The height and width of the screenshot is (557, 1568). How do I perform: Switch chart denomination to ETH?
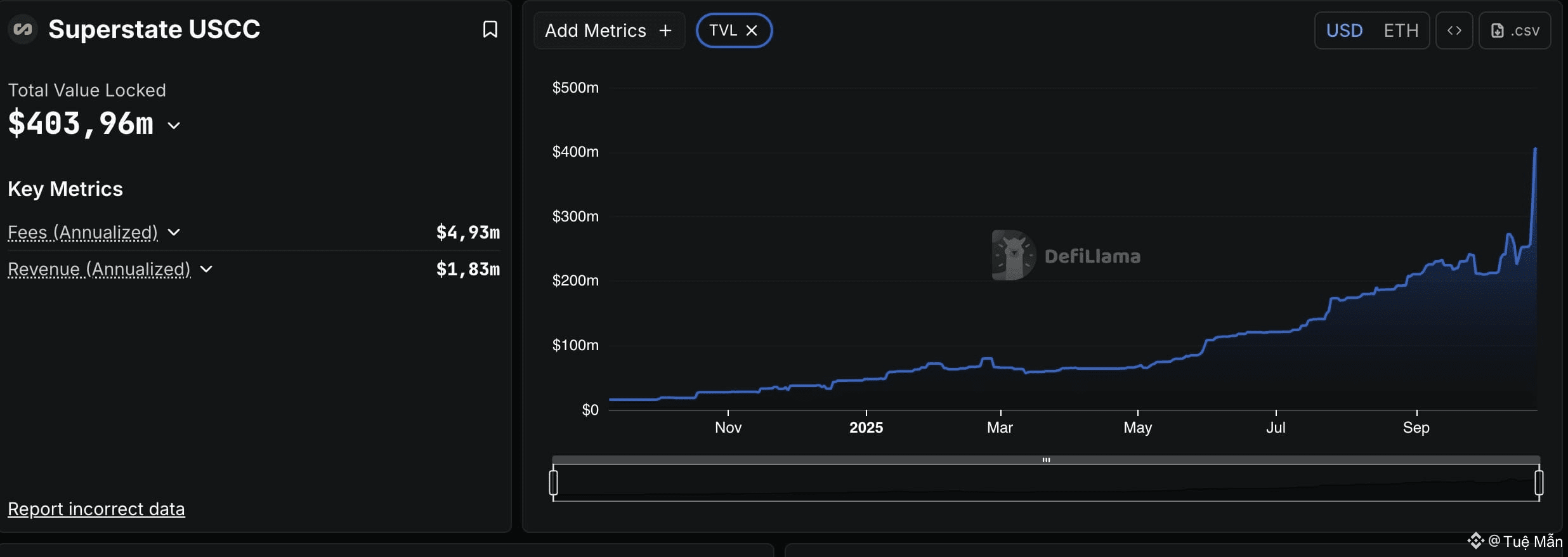pos(1401,30)
